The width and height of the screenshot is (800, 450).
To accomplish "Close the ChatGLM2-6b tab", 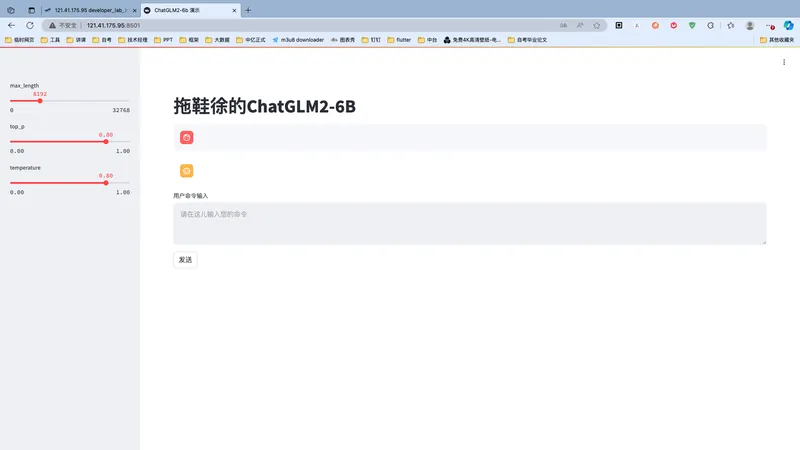I will 234,10.
